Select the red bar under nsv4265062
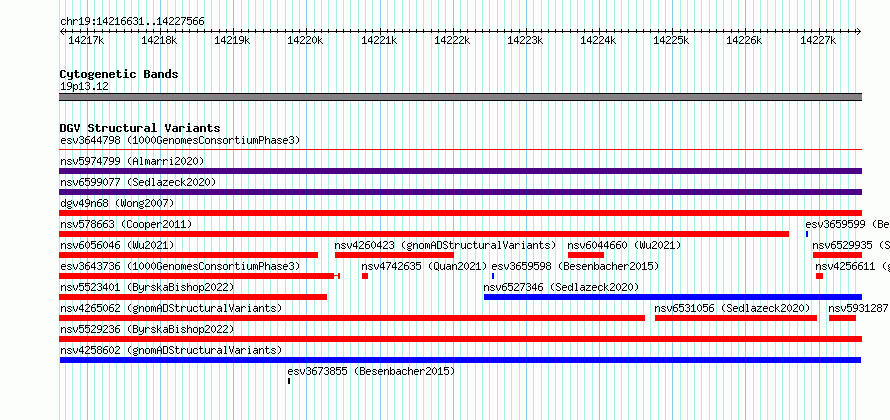Viewport: 890px width, 420px height. point(352,318)
